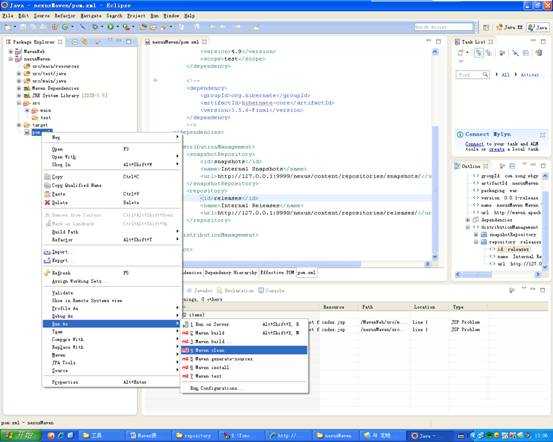This screenshot has height=442, width=553.
Task: Click the green Run toolbar button
Action: pos(110,27)
